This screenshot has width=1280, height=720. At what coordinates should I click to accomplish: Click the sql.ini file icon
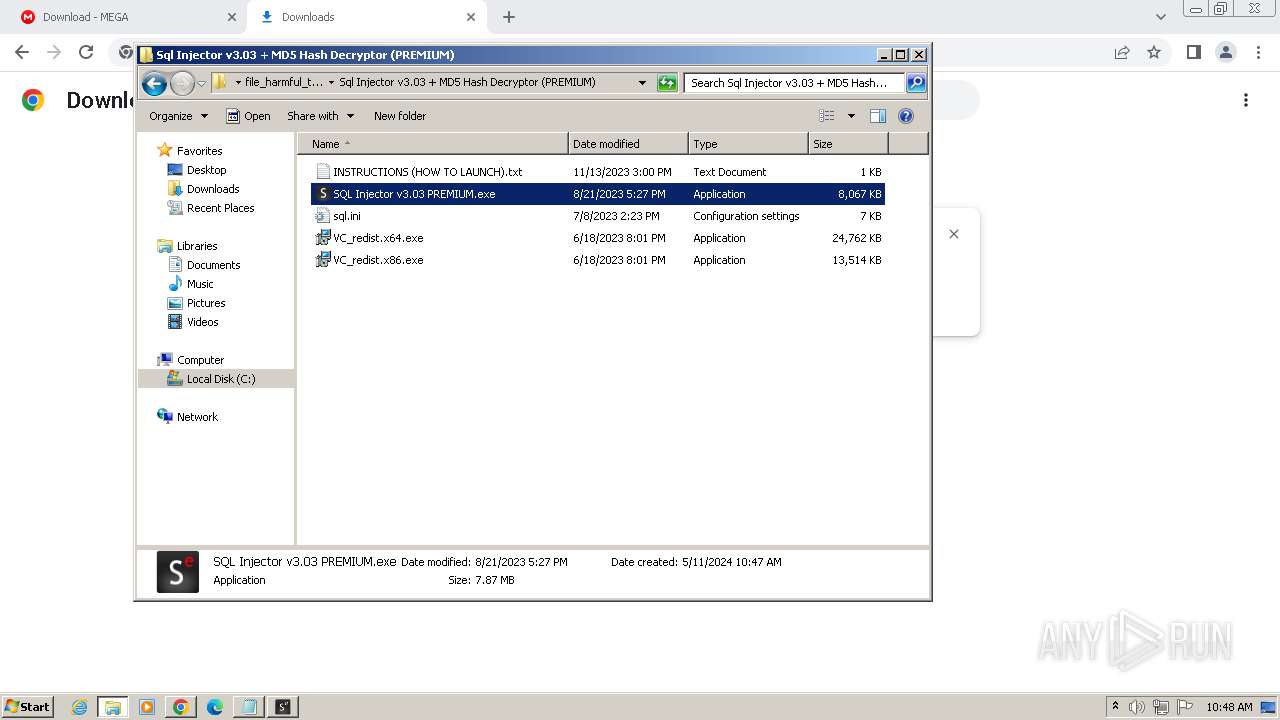pos(322,216)
